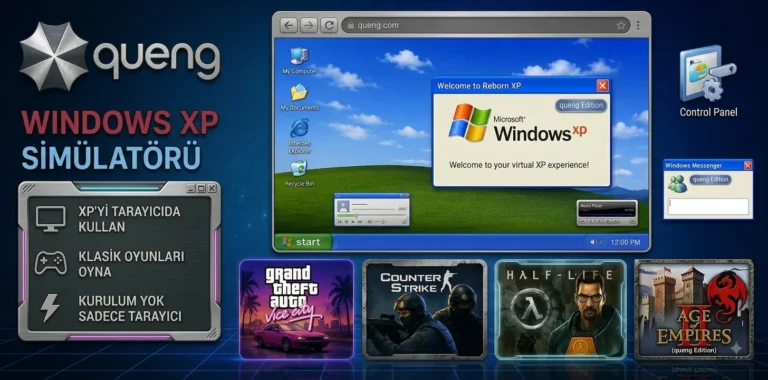The image size is (768, 380).
Task: Go back with the browser back arrow
Action: click(289, 25)
